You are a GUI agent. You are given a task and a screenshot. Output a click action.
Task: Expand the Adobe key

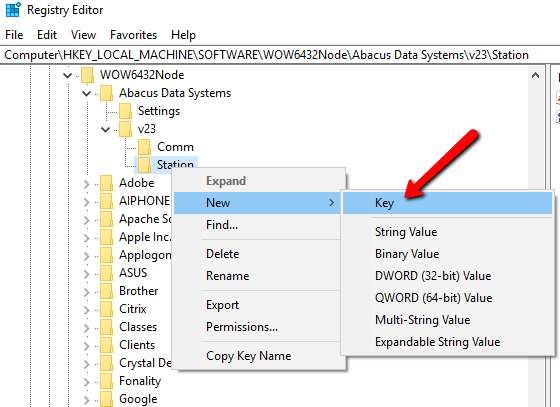tap(86, 184)
